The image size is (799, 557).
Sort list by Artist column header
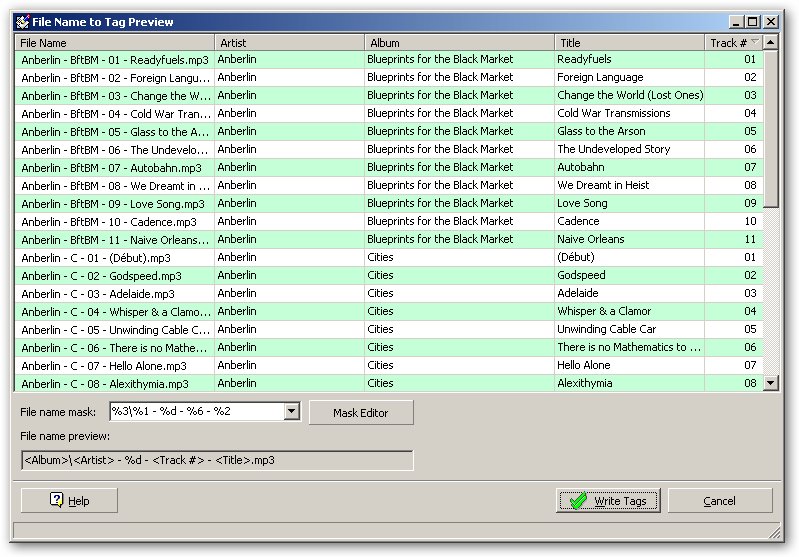coord(289,43)
